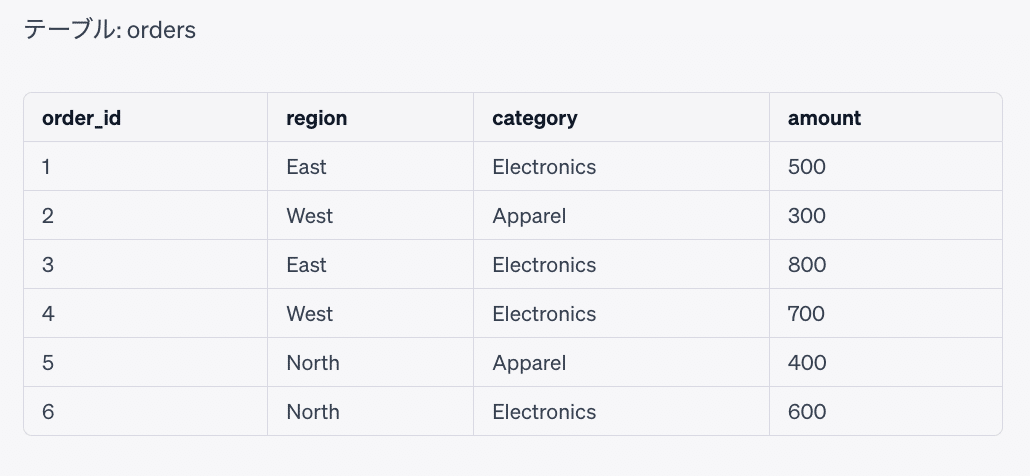Click the West region in order 4

point(309,314)
